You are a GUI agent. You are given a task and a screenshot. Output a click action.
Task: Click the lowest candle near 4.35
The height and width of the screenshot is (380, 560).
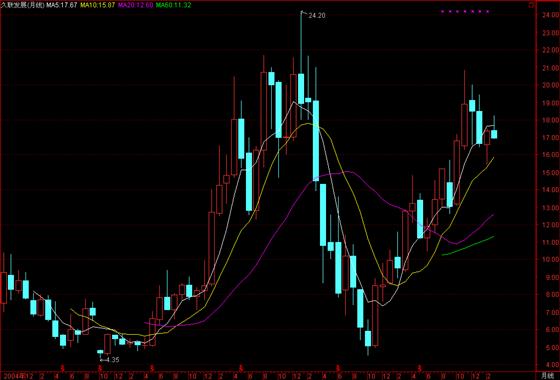[x=100, y=352]
